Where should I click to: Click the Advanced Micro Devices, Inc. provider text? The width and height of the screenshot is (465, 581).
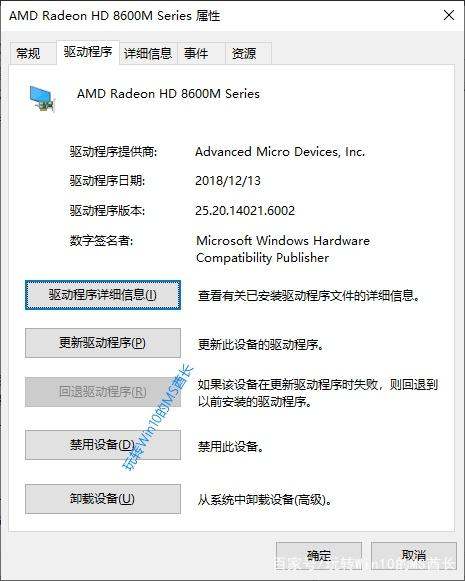click(x=280, y=152)
